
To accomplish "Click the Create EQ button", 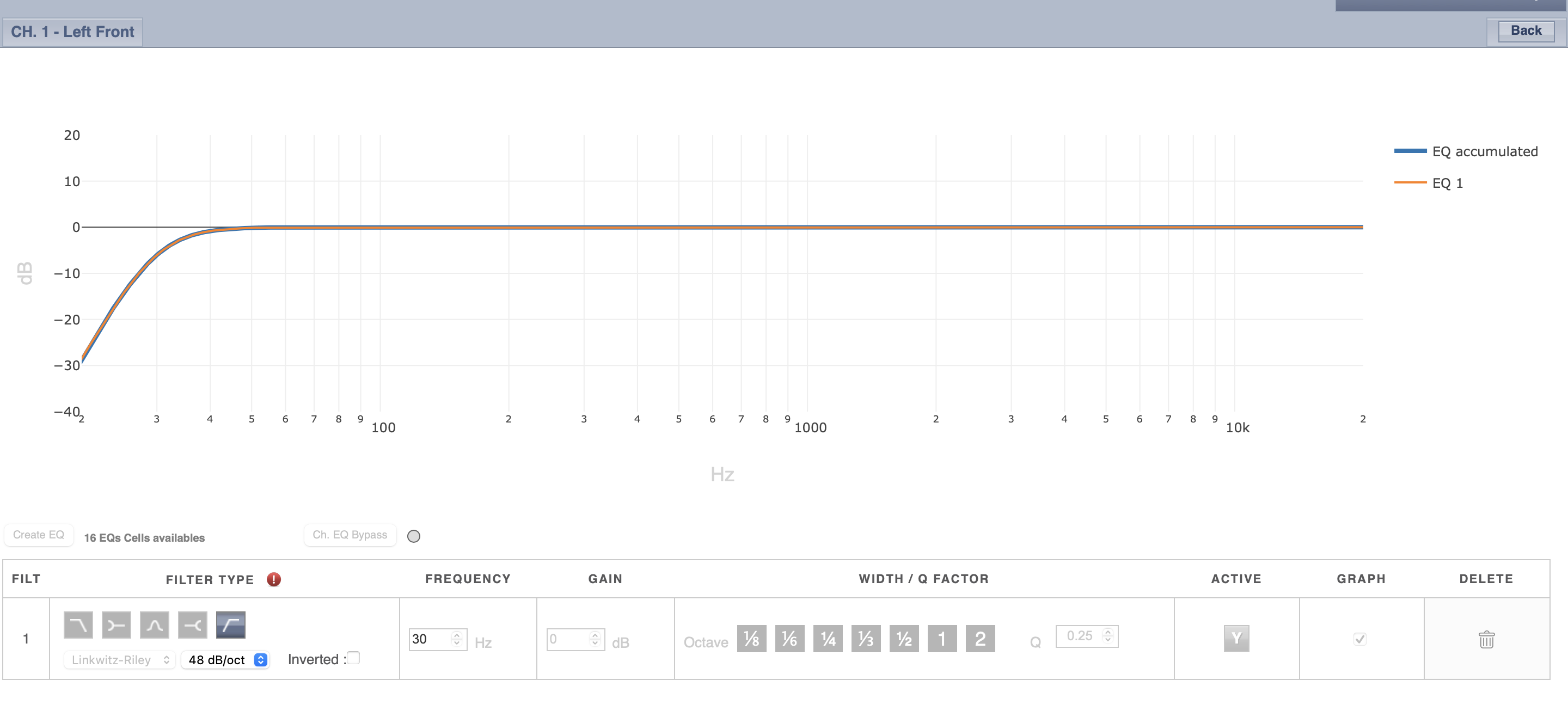I will [x=38, y=534].
